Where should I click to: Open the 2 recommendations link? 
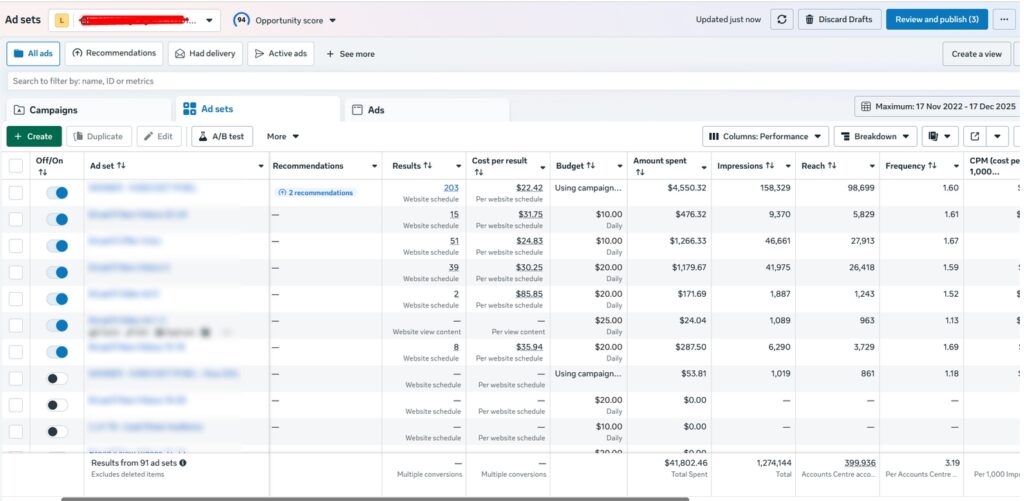[315, 192]
